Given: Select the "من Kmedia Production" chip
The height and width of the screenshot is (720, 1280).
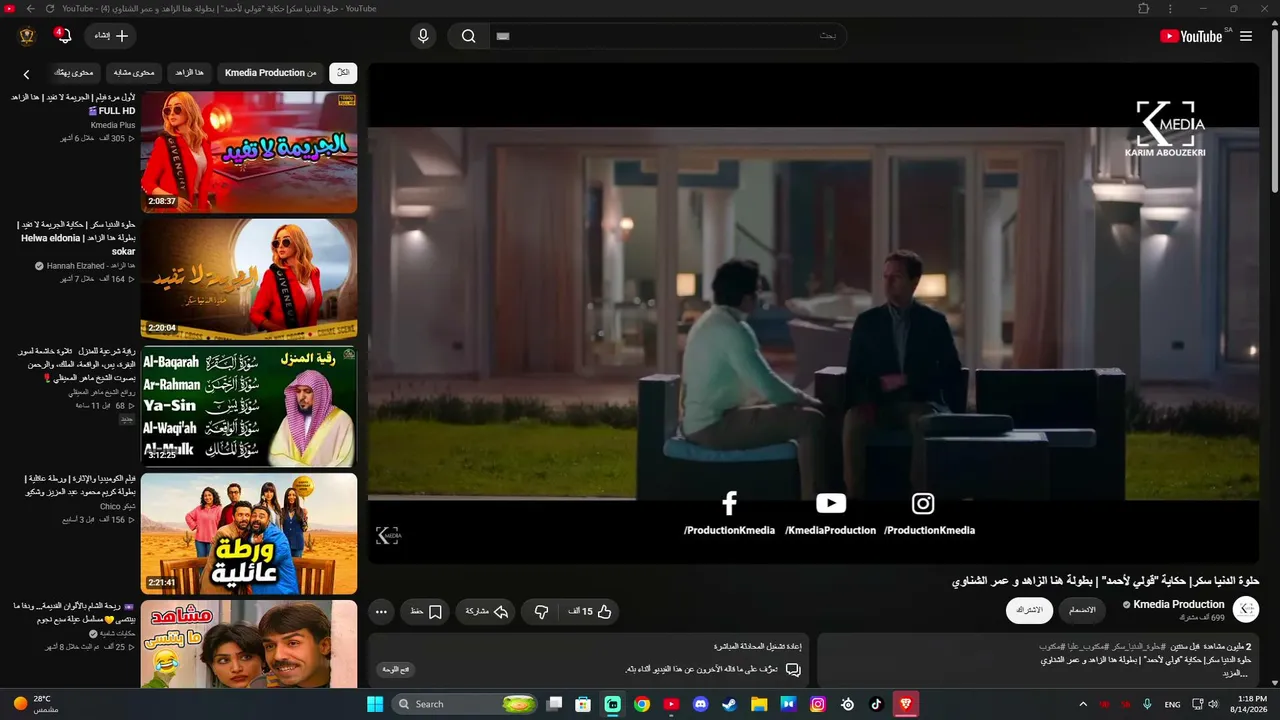Looking at the screenshot, I should (270, 72).
